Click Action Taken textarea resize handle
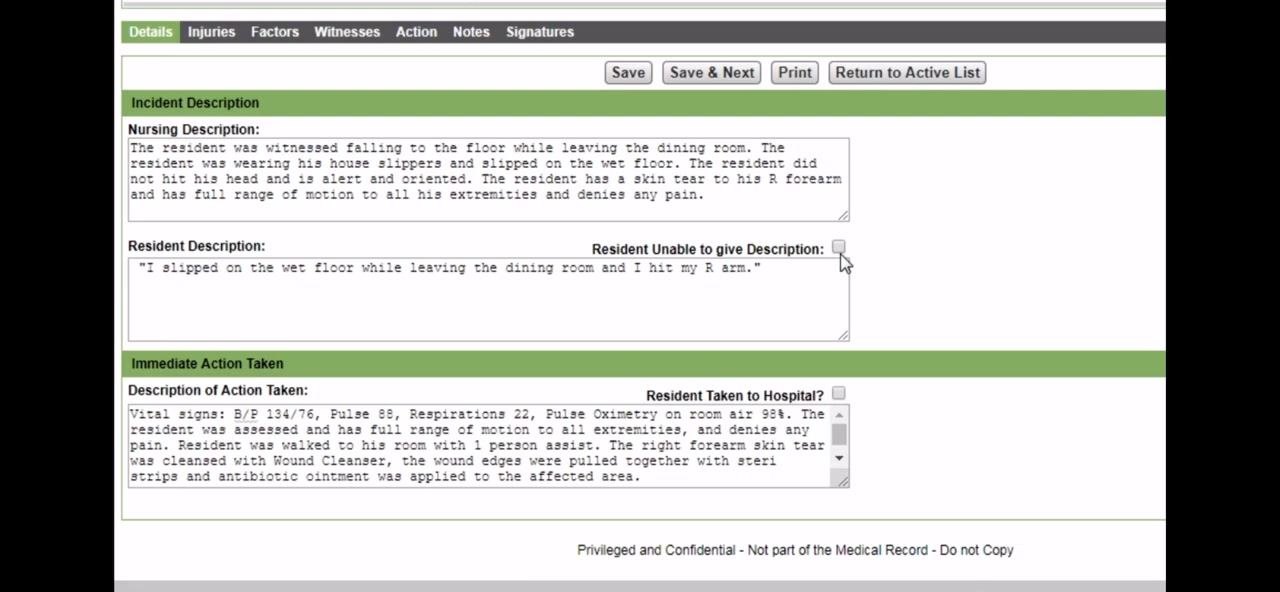Image resolution: width=1280 pixels, height=592 pixels. tap(843, 481)
